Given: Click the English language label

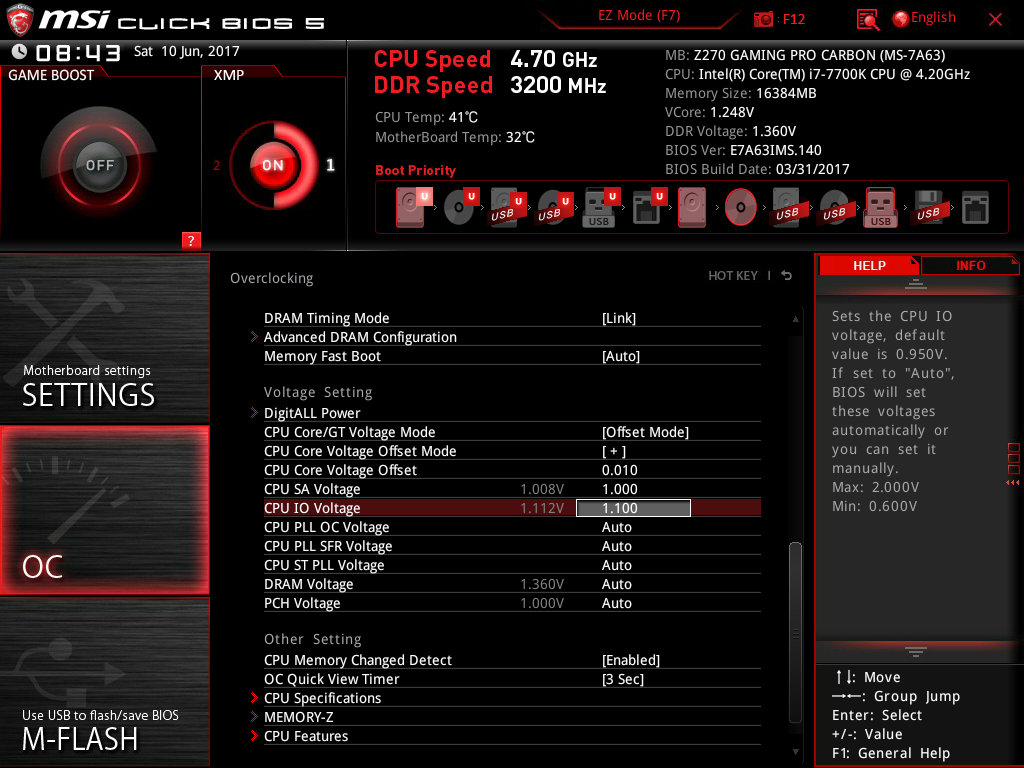Looking at the screenshot, I should (x=933, y=18).
